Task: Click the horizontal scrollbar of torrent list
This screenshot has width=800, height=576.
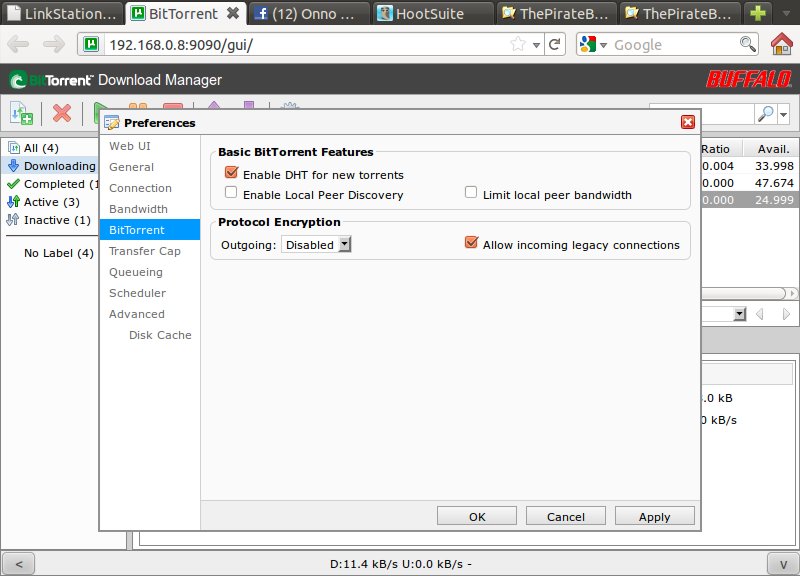Action: tap(744, 293)
